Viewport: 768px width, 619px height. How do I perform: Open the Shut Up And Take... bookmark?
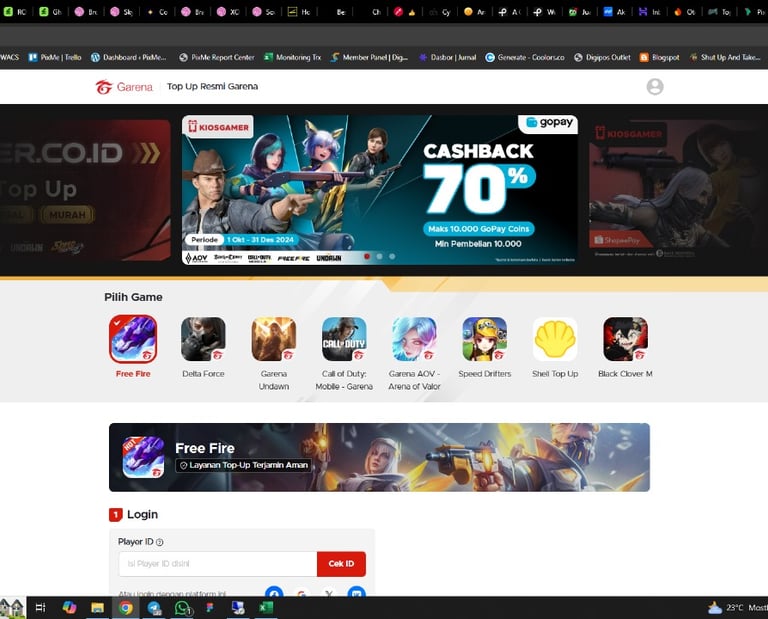[x=725, y=57]
